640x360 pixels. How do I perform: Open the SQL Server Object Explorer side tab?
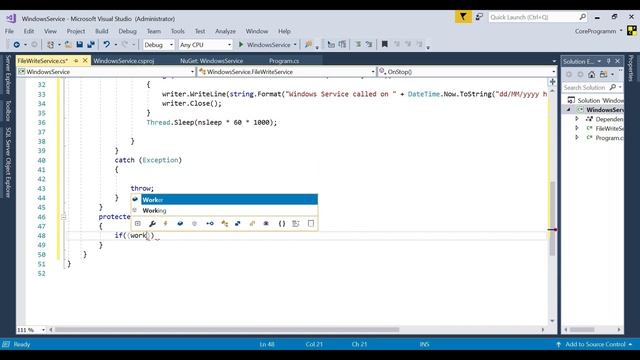click(x=8, y=162)
